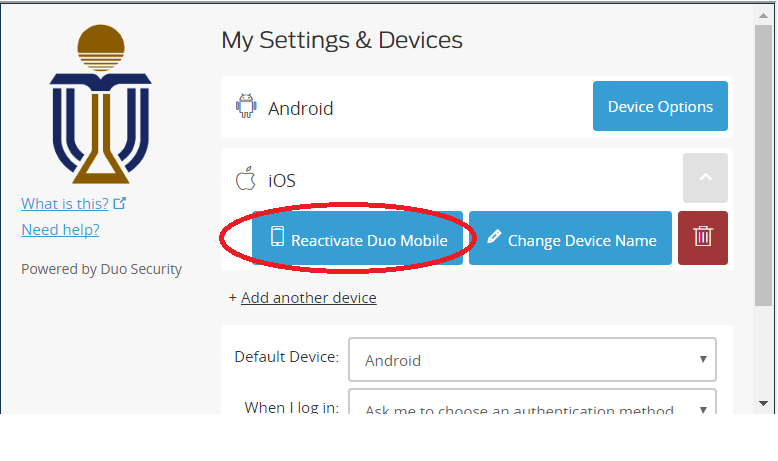Collapse the iOS device options chevron

(x=705, y=178)
